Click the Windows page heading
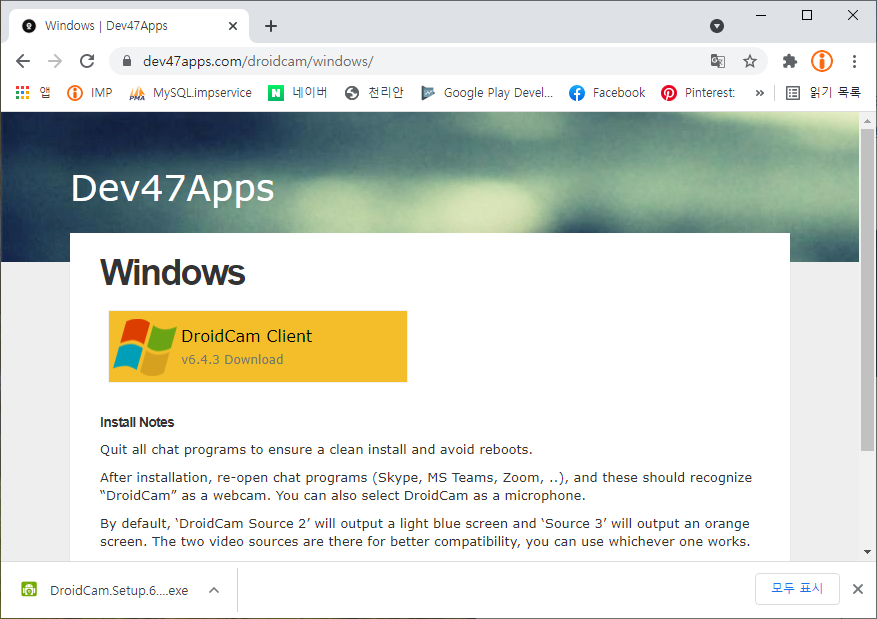The image size is (877, 619). 172,272
